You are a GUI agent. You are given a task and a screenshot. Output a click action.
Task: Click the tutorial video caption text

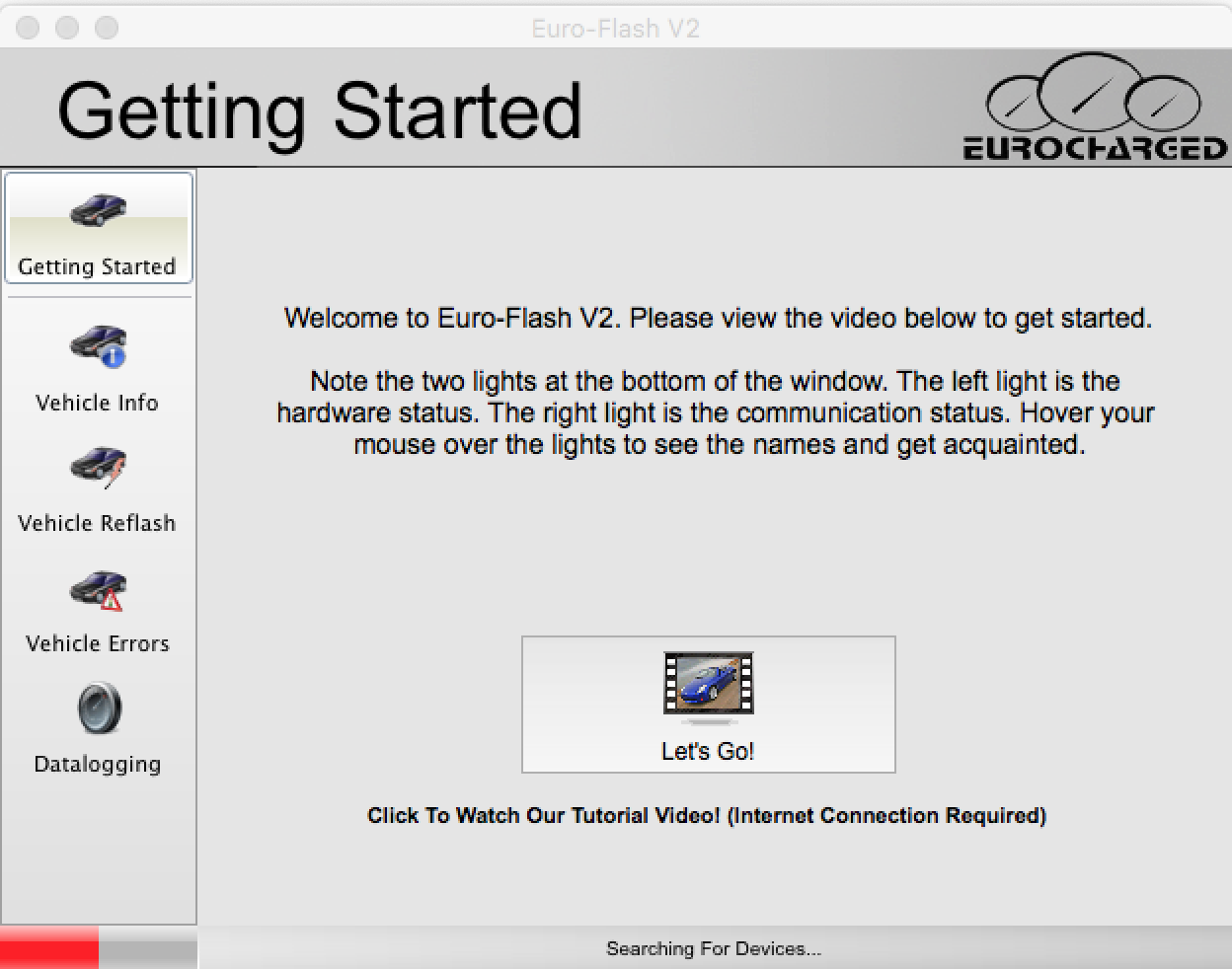pos(707,815)
